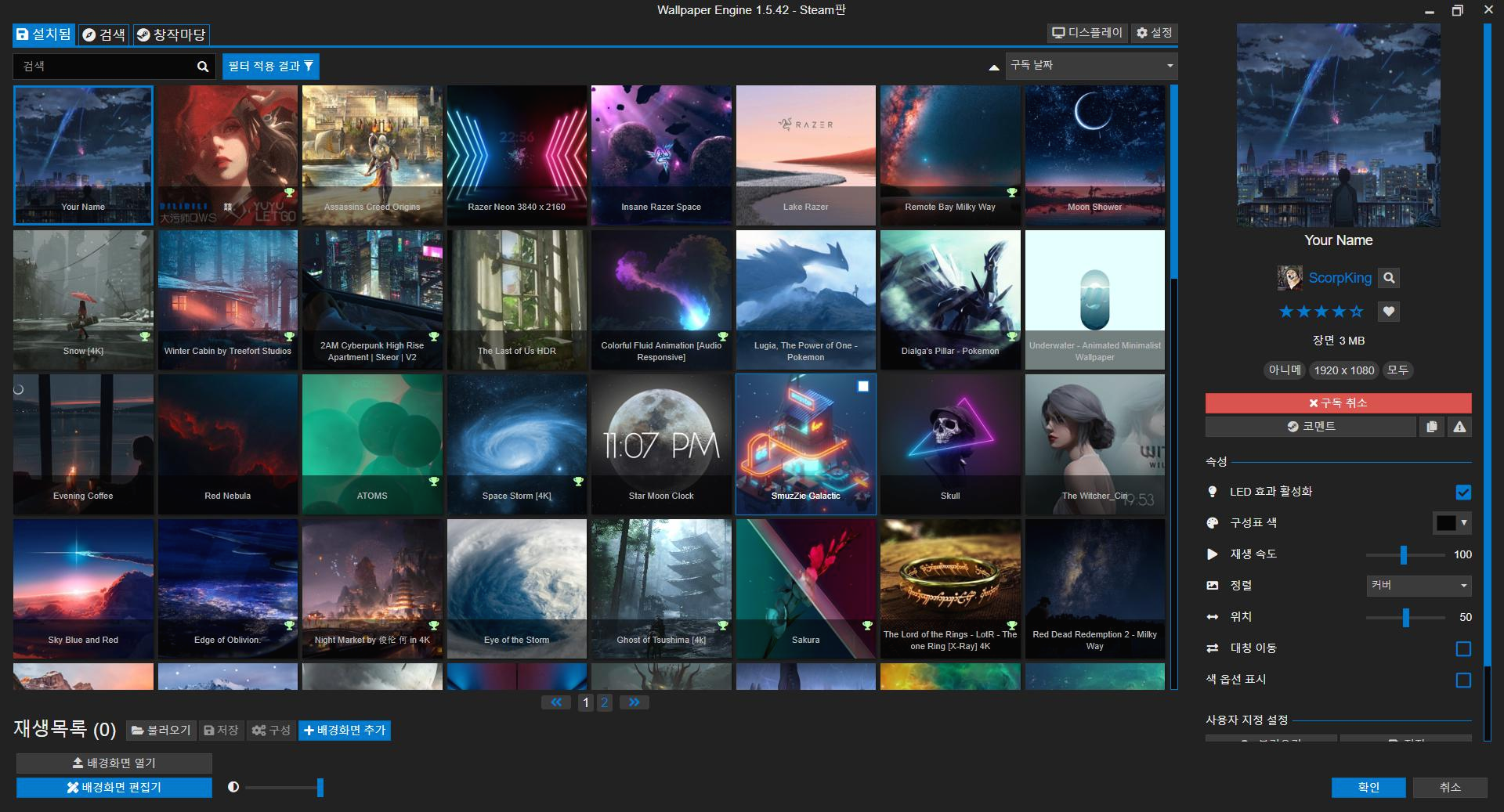Click the play icon beside 재생 속도

pos(1213,554)
